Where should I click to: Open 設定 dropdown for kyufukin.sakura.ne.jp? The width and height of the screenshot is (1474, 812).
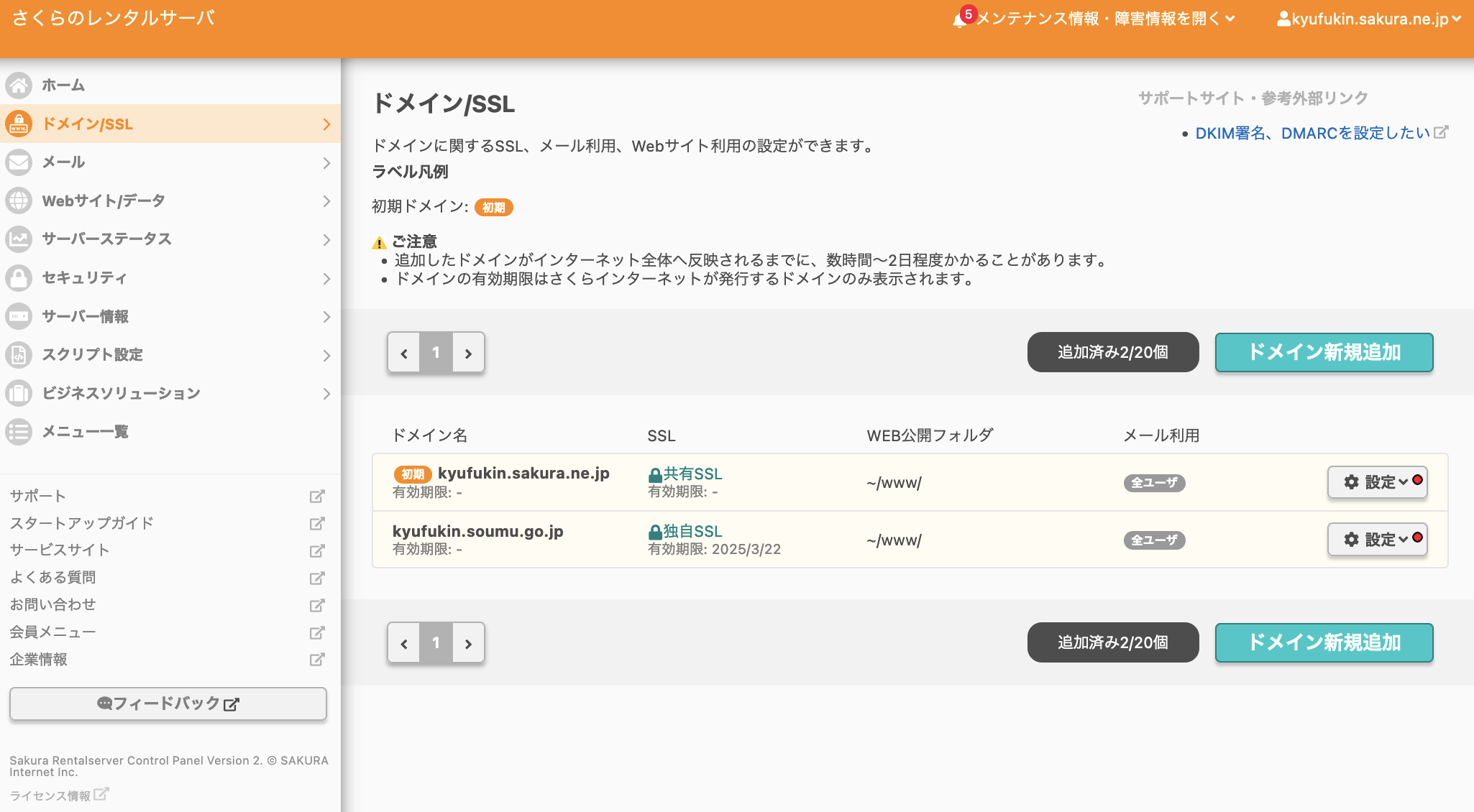coord(1376,482)
